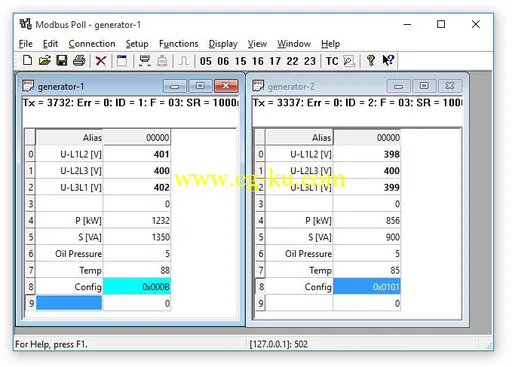
Task: Select function 16 toolbar button
Action: [258, 61]
